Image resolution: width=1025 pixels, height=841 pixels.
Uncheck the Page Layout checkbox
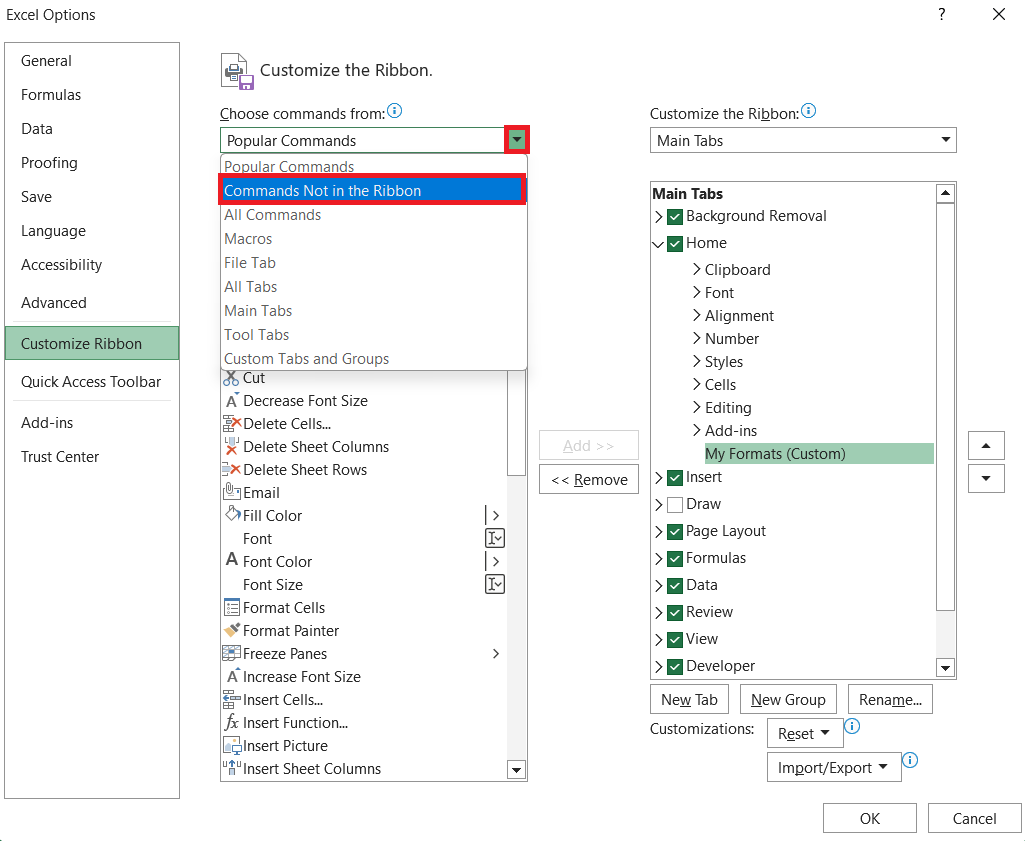[675, 531]
